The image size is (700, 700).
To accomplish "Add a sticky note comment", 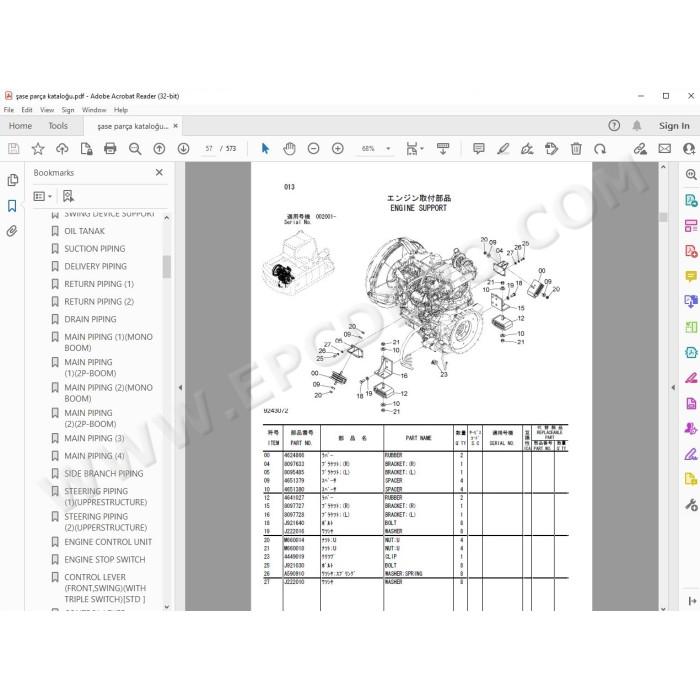I will pyautogui.click(x=479, y=149).
